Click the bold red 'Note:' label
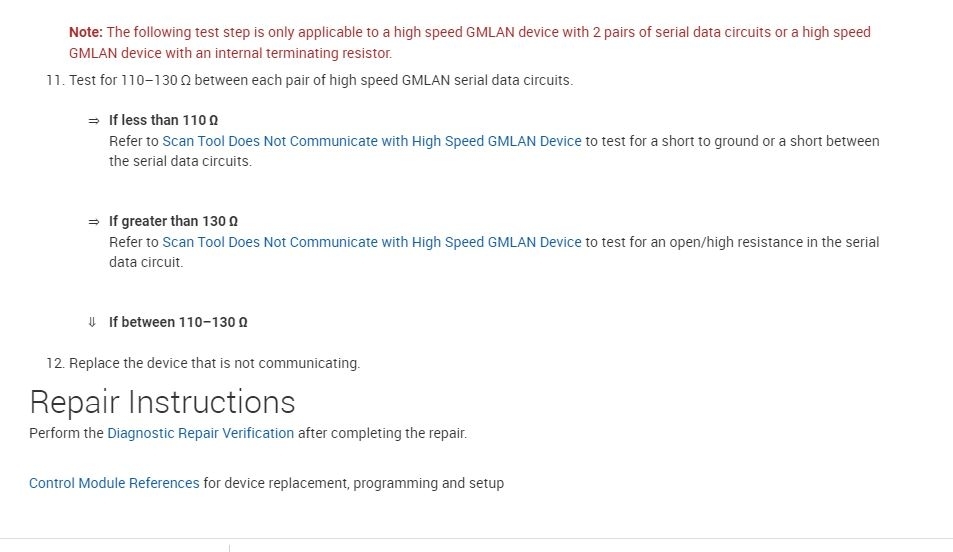The width and height of the screenshot is (953, 552). click(86, 32)
